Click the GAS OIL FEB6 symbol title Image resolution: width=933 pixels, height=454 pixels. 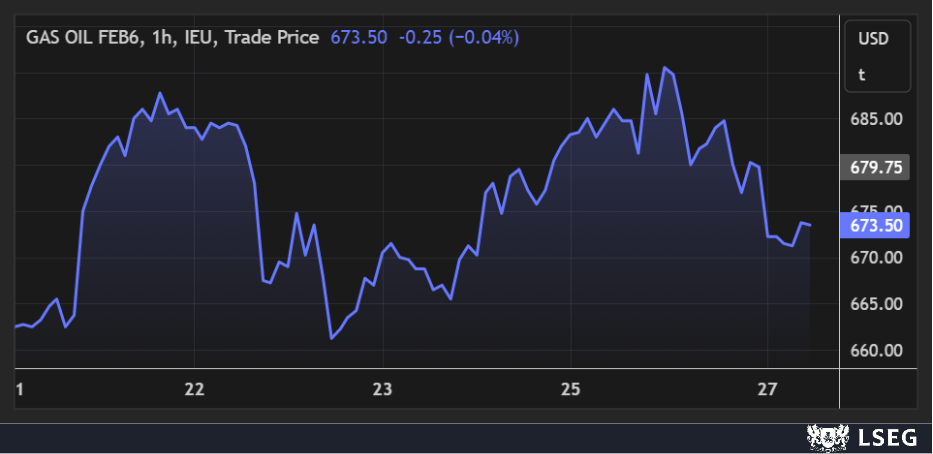click(83, 37)
